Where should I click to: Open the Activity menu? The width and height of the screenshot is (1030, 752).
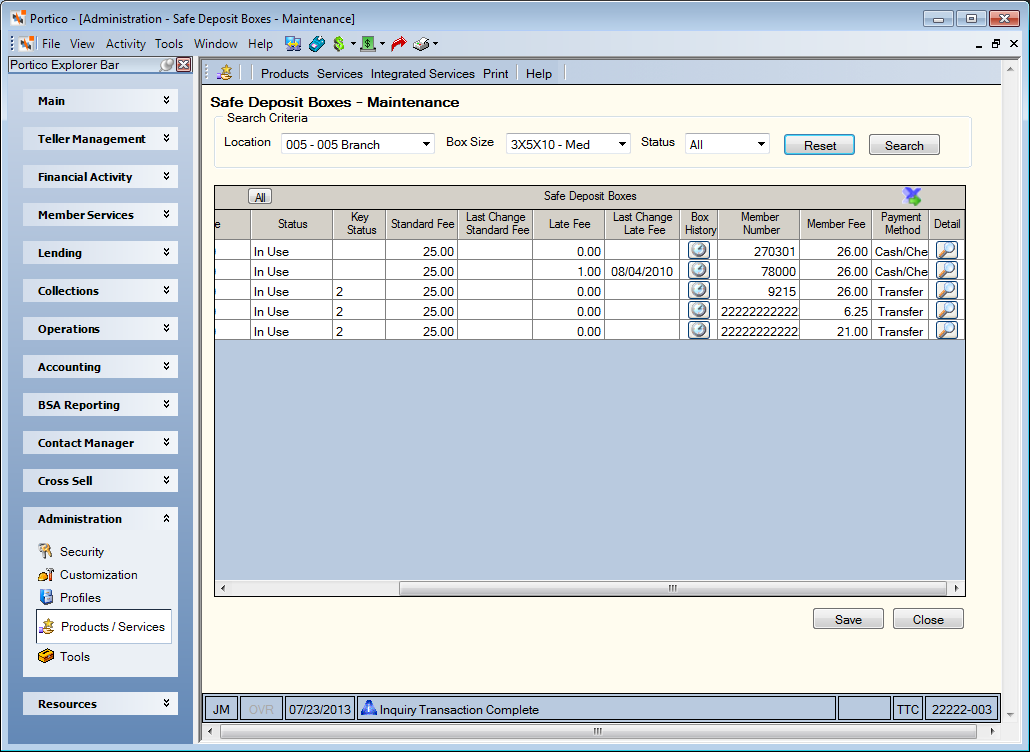[x=125, y=44]
